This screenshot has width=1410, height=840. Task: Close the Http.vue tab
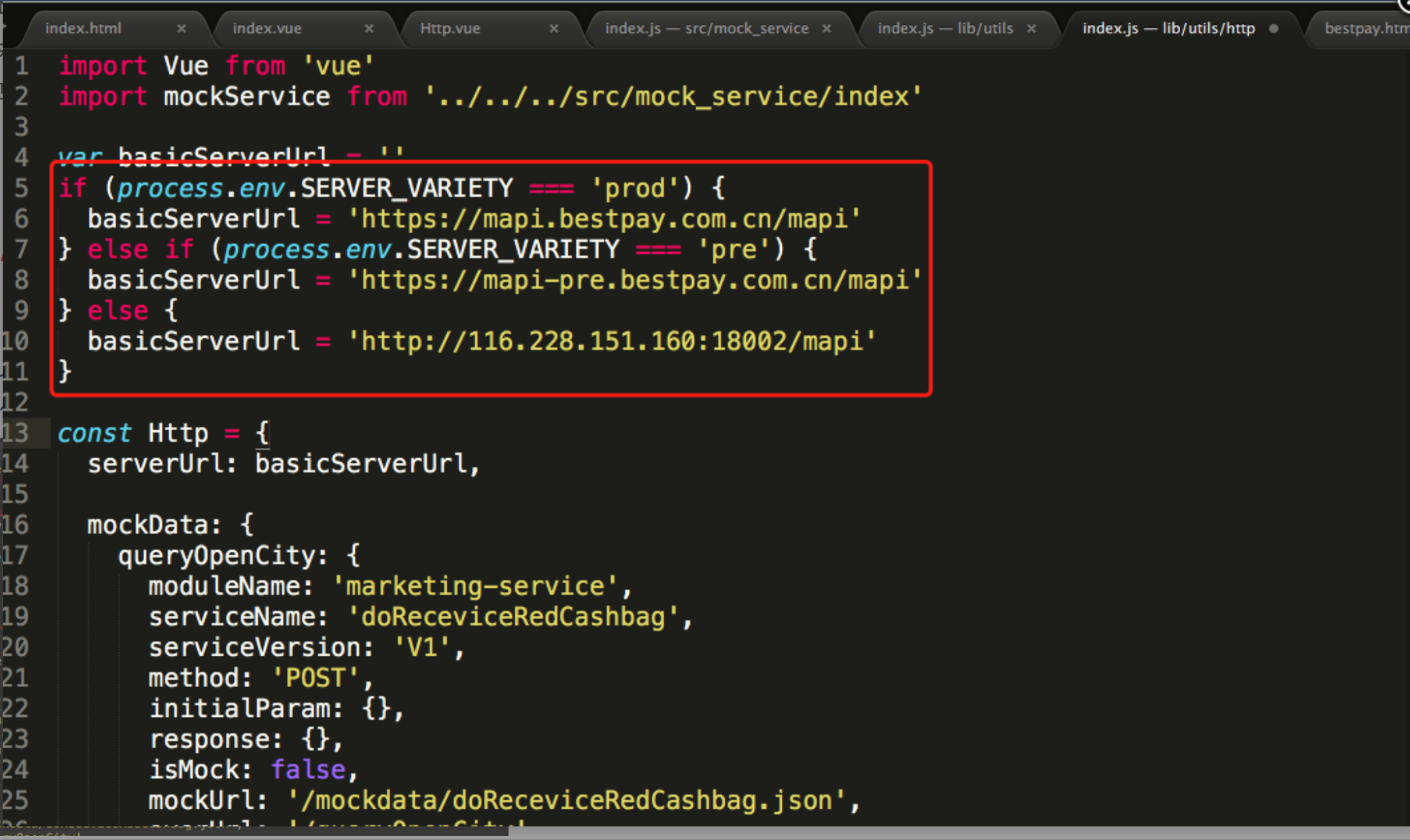554,29
